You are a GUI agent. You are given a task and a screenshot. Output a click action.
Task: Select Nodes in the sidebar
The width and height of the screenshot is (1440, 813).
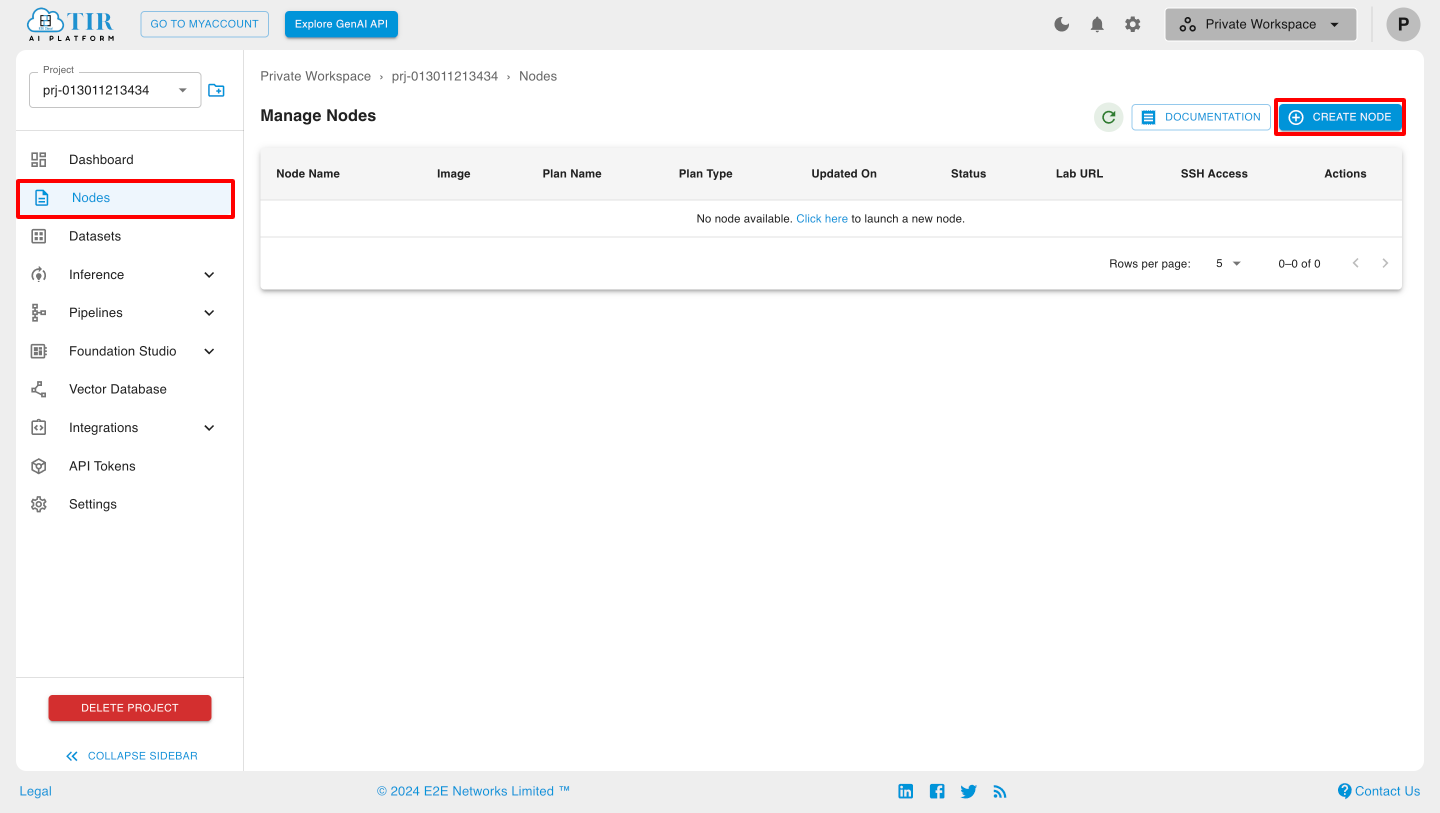[x=125, y=198]
